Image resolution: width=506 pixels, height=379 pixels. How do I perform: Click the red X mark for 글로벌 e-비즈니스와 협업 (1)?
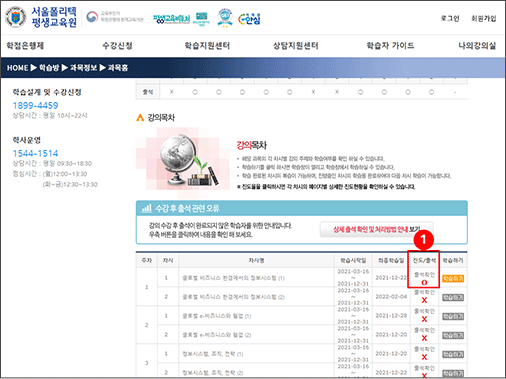tap(424, 319)
